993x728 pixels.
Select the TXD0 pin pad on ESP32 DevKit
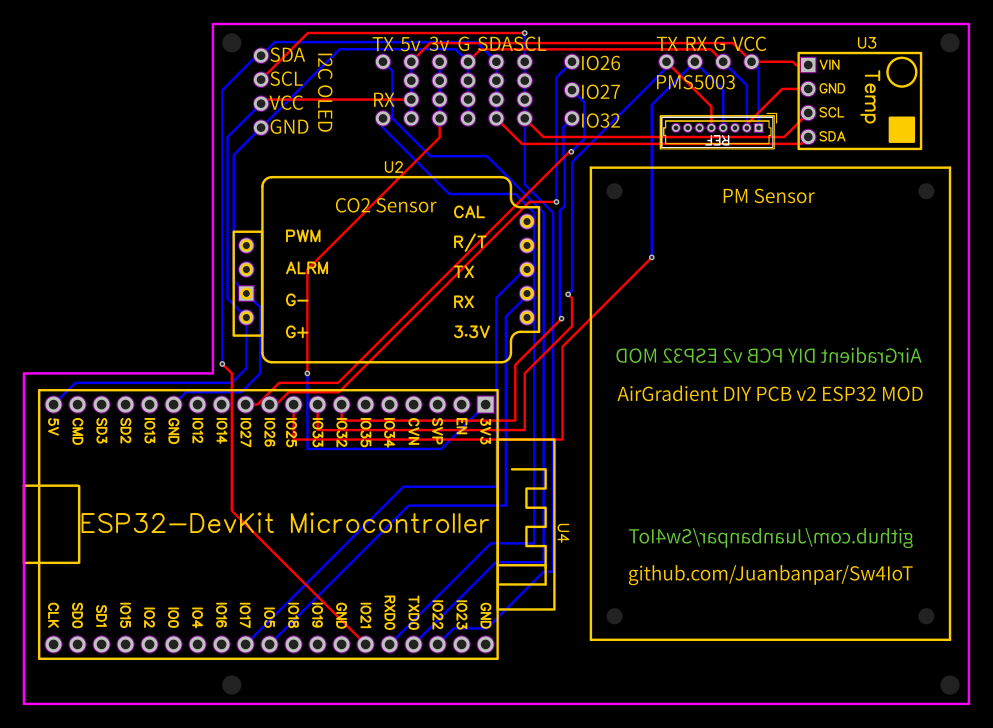[414, 644]
